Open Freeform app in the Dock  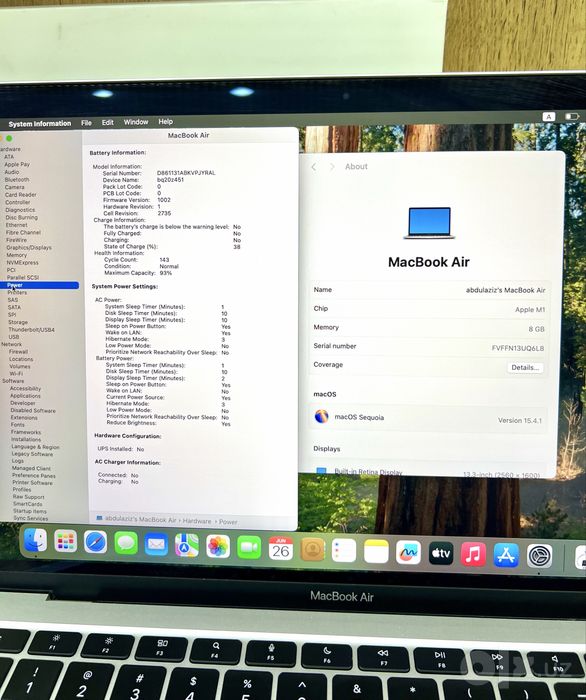coord(408,553)
